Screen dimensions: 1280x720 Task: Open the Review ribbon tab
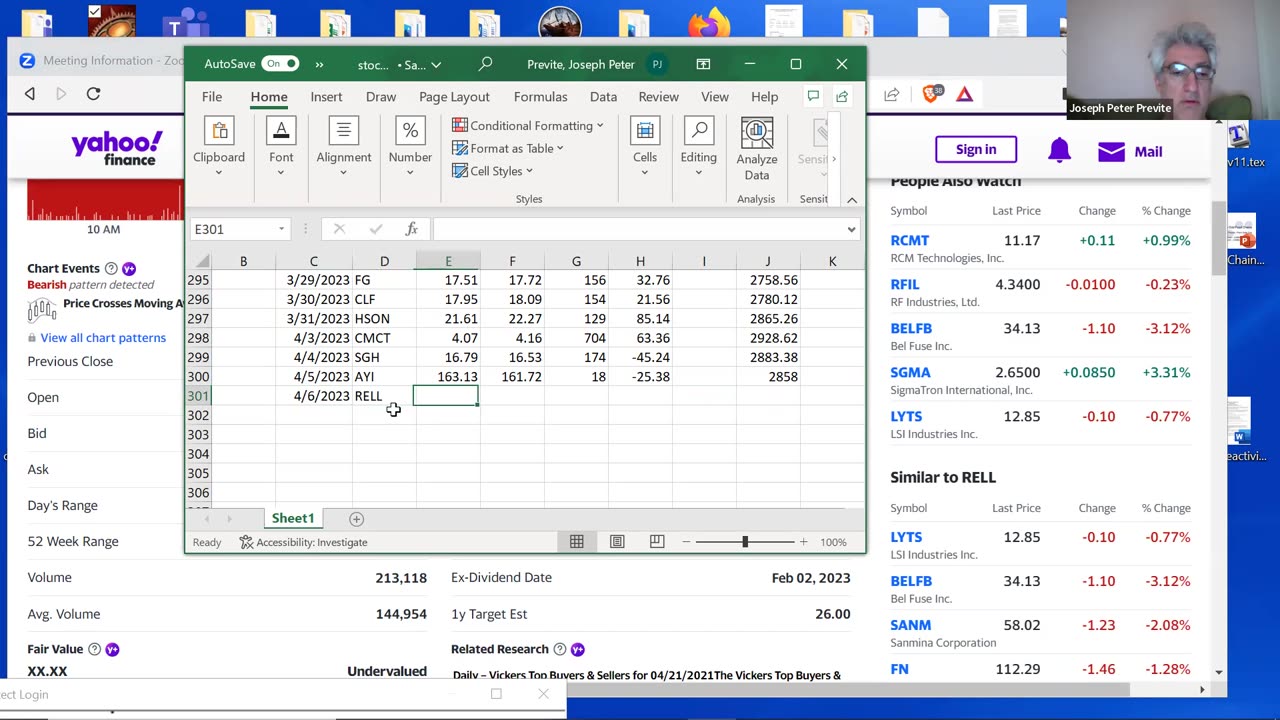[x=658, y=97]
